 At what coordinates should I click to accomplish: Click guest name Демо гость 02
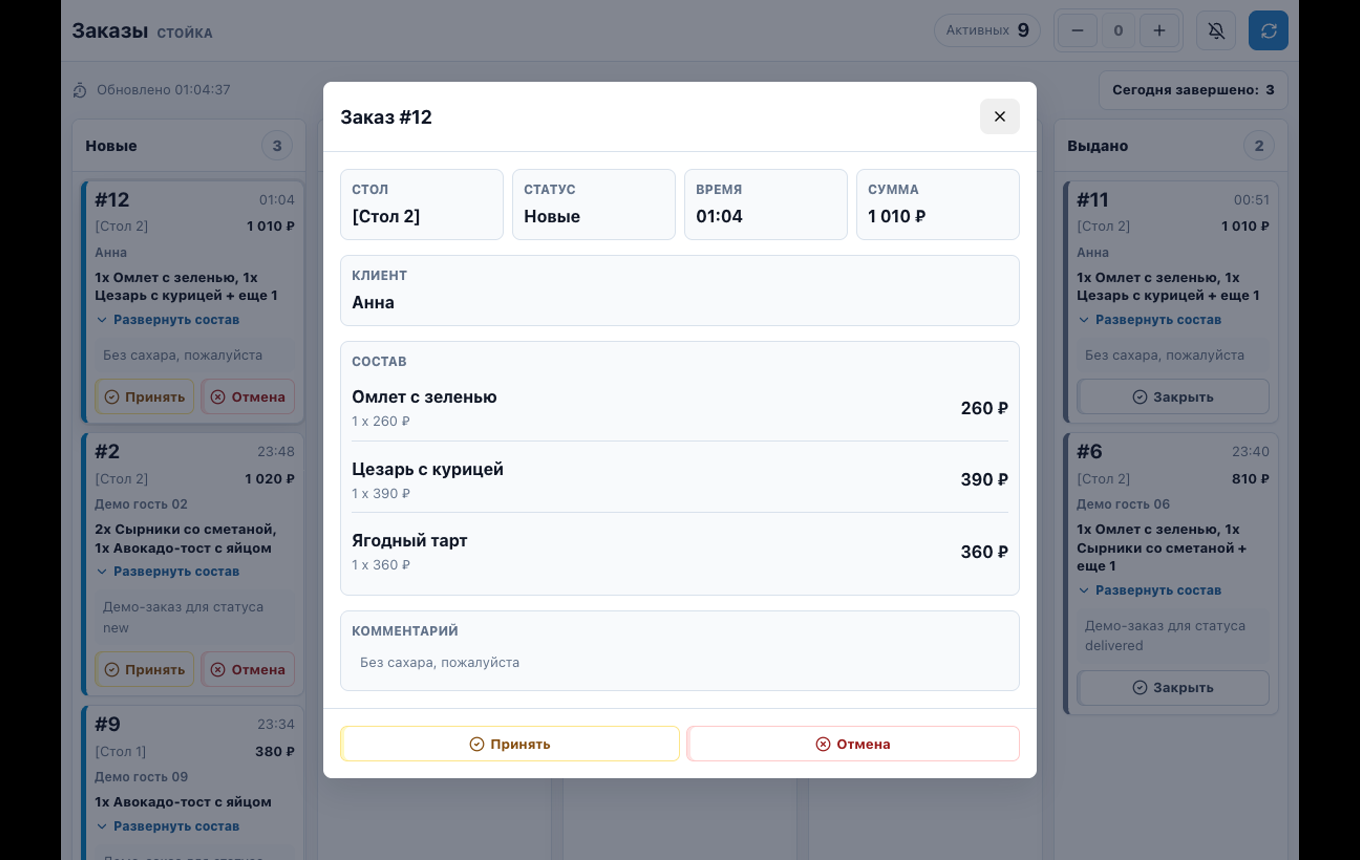click(141, 504)
